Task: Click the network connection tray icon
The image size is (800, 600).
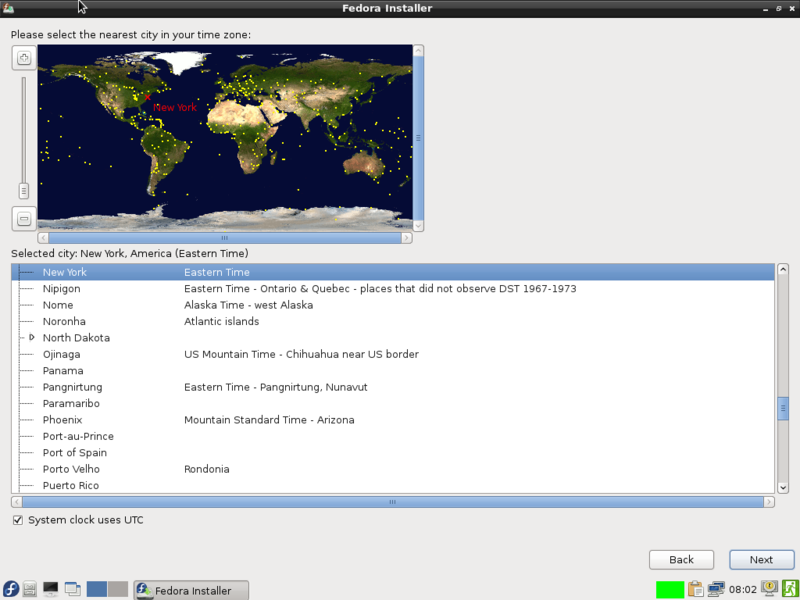Action: click(716, 590)
